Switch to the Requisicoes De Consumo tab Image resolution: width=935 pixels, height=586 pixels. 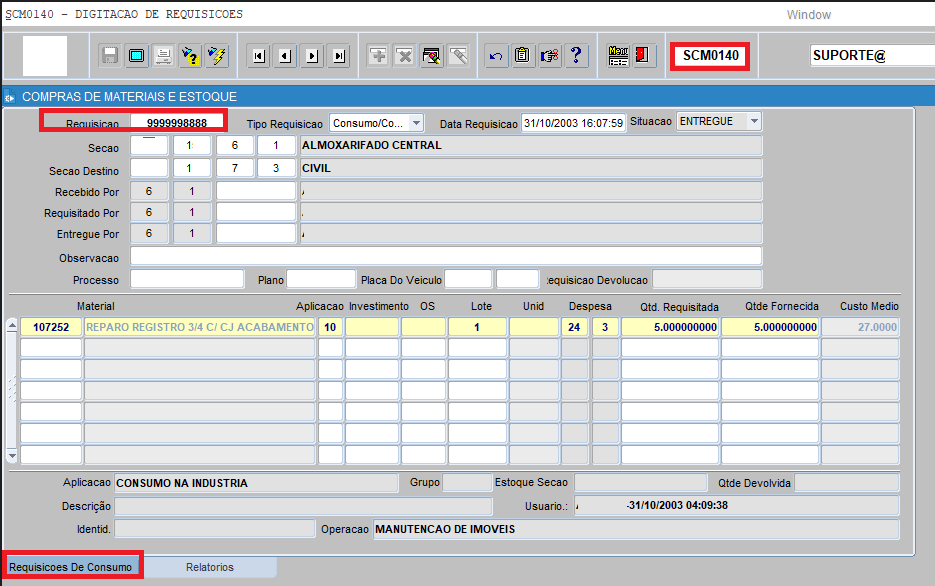(71, 567)
